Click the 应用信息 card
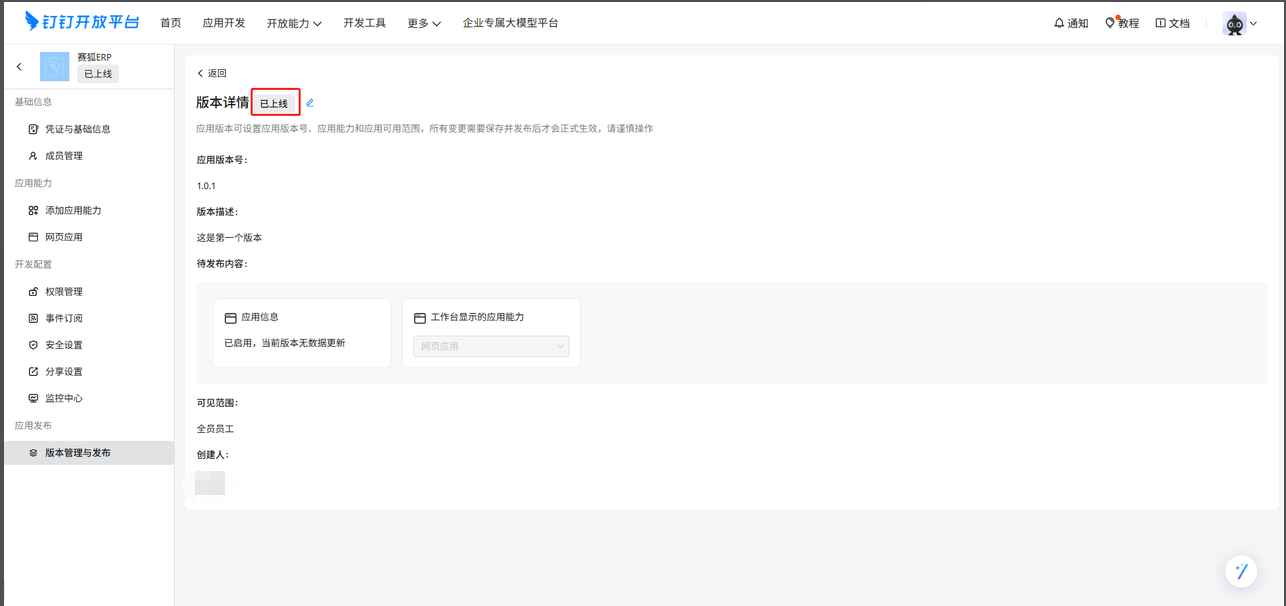The width and height of the screenshot is (1286, 606). (302, 333)
